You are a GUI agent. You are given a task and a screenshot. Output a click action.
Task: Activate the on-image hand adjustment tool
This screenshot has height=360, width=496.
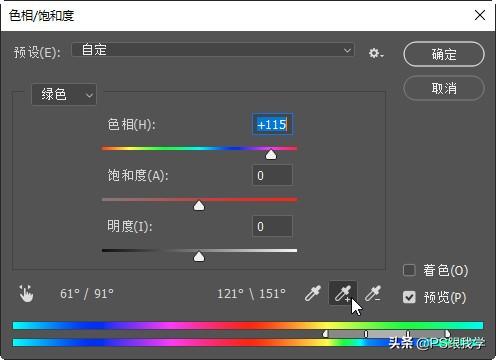tap(26, 293)
